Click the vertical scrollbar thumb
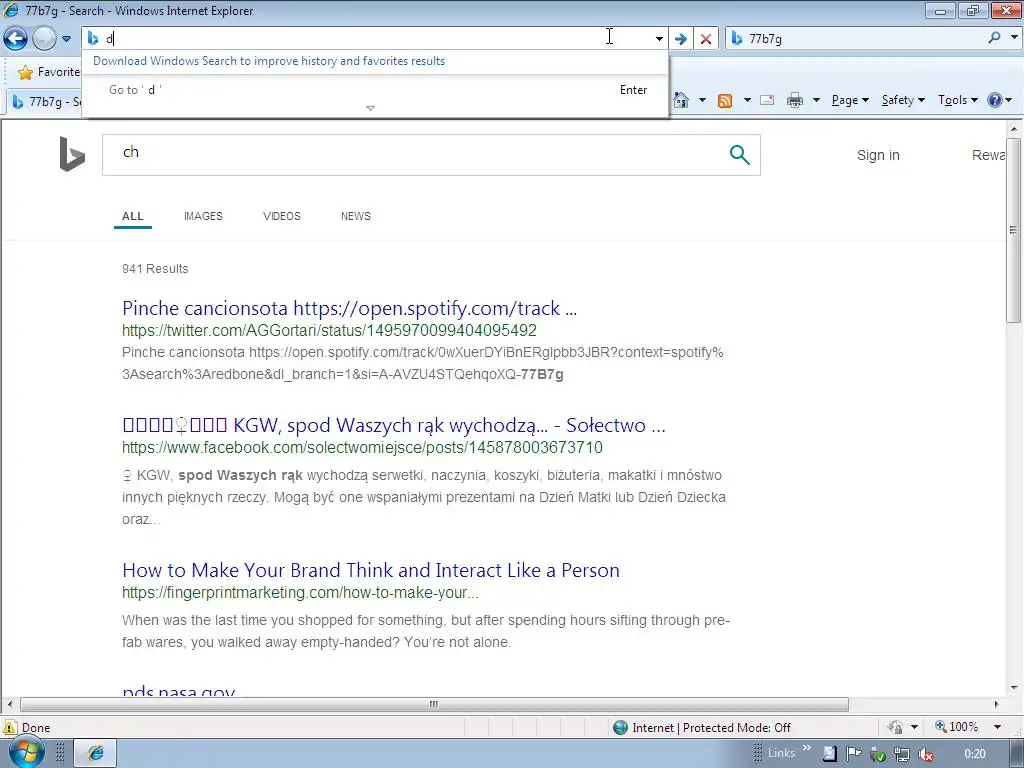Image resolution: width=1024 pixels, height=768 pixels. click(1014, 230)
